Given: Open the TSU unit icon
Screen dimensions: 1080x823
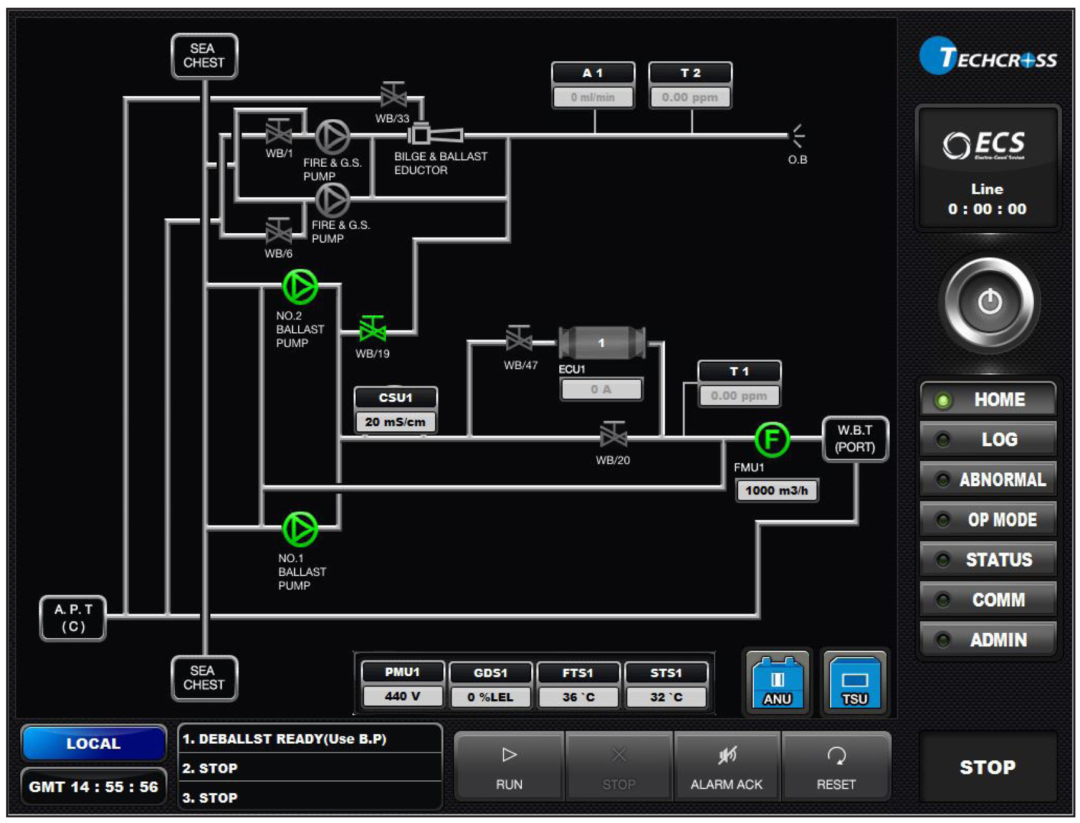Looking at the screenshot, I should [854, 683].
